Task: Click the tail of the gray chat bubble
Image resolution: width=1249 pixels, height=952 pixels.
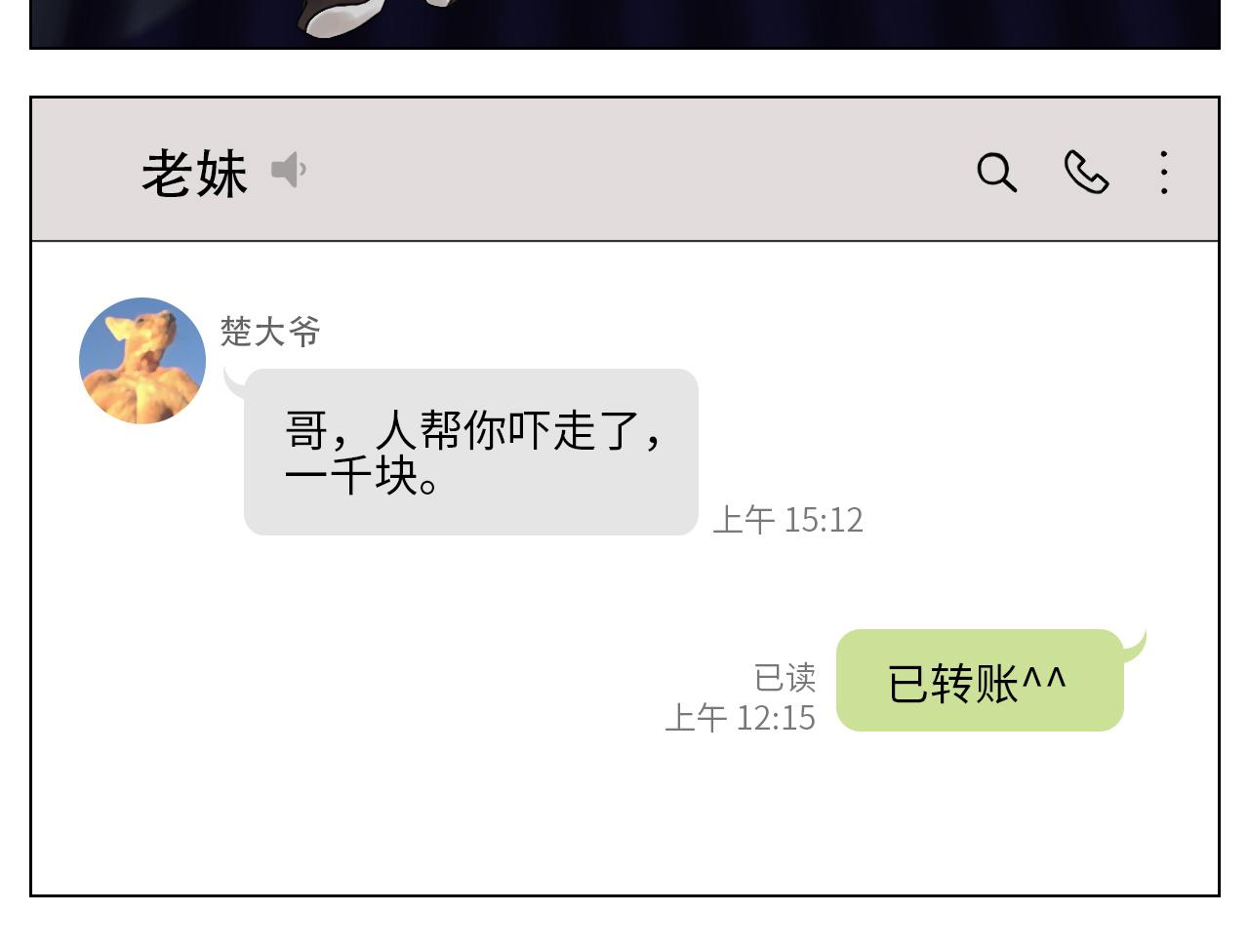Action: point(236,383)
